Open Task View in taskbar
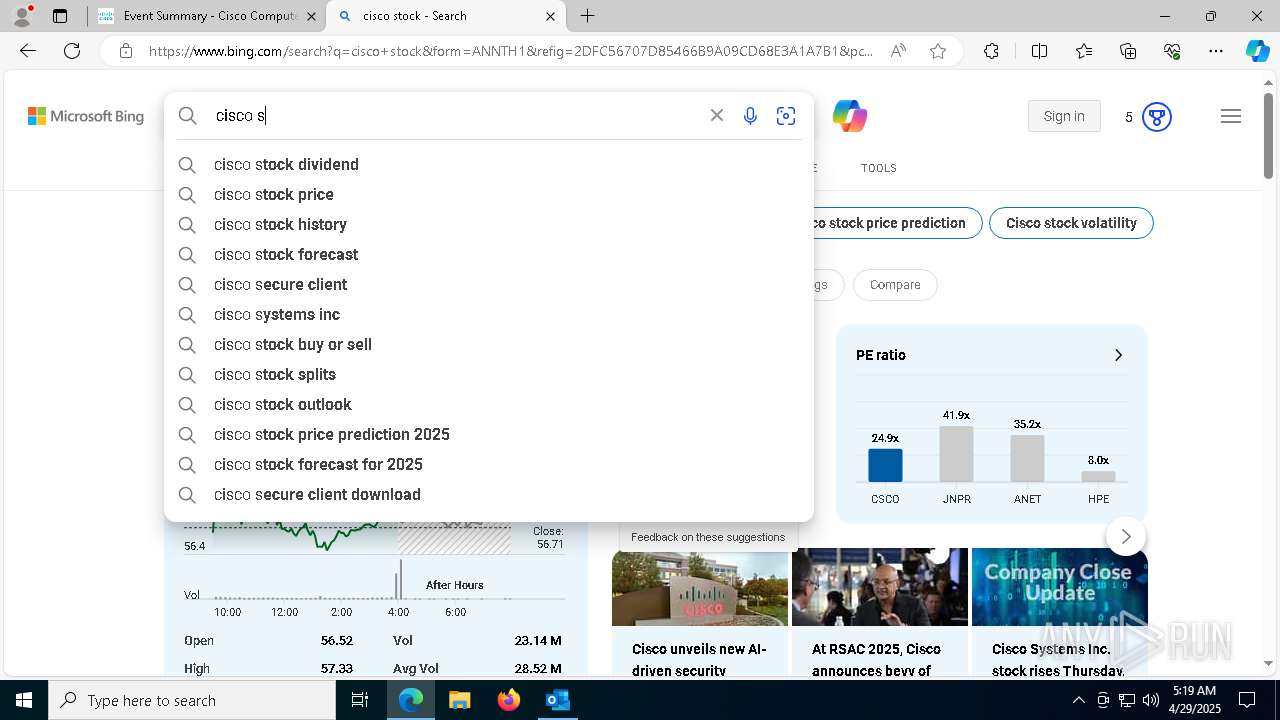This screenshot has width=1280, height=720. pyautogui.click(x=360, y=700)
